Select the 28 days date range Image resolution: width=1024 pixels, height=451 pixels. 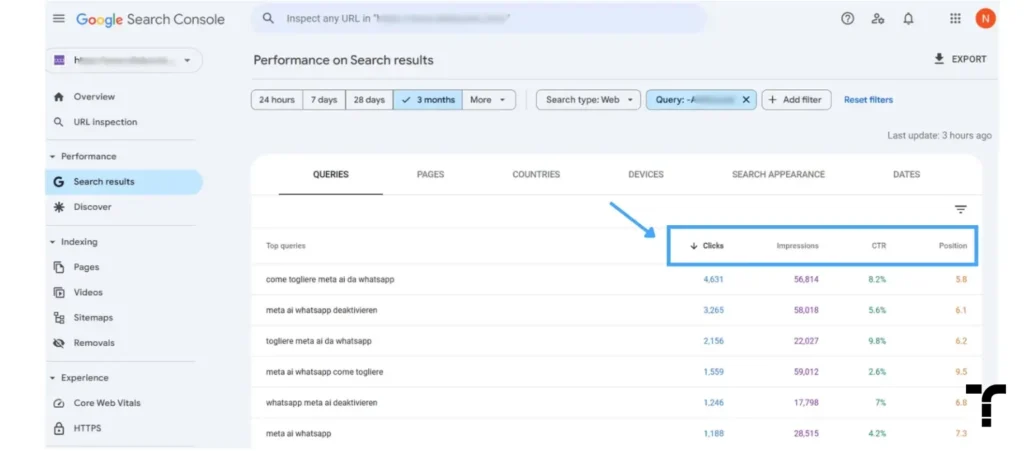click(369, 100)
